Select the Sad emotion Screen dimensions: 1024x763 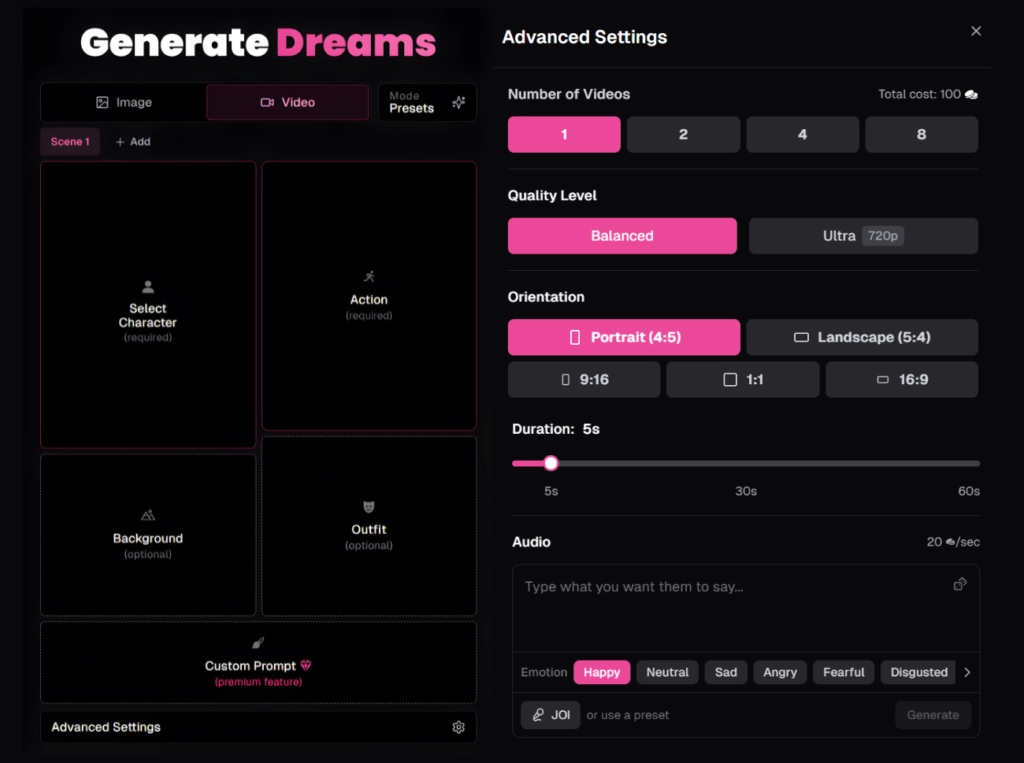tap(726, 672)
